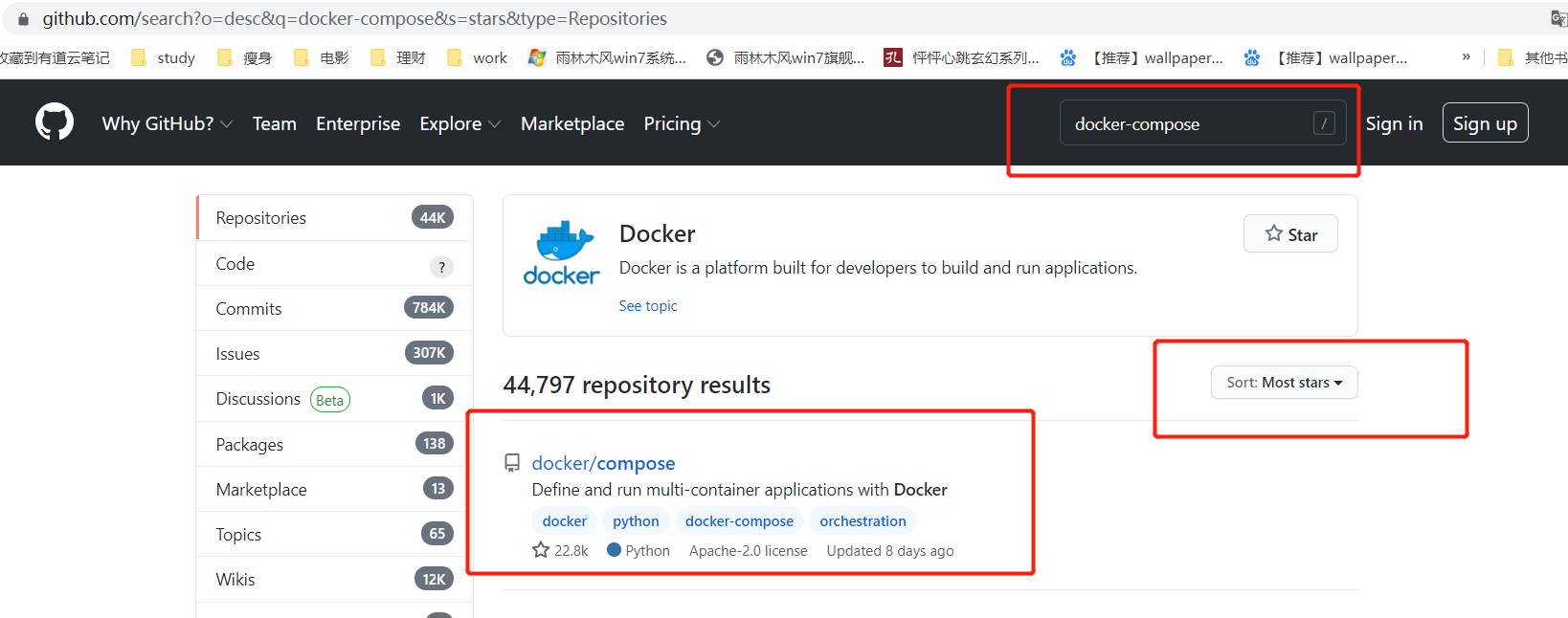The width and height of the screenshot is (1568, 618).
Task: Click Sign up button
Action: [1485, 123]
